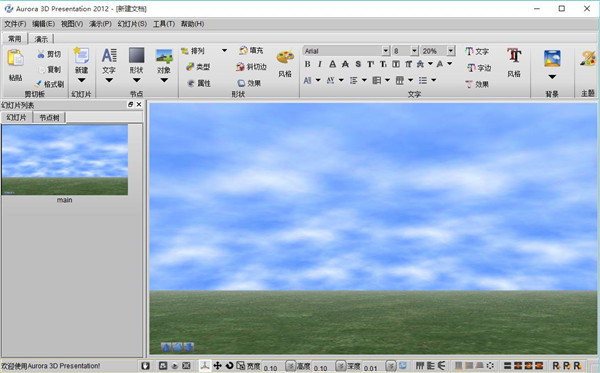Viewport: 600px width, 373px height.
Task: Select the 格式刷 format painter
Action: (50, 84)
